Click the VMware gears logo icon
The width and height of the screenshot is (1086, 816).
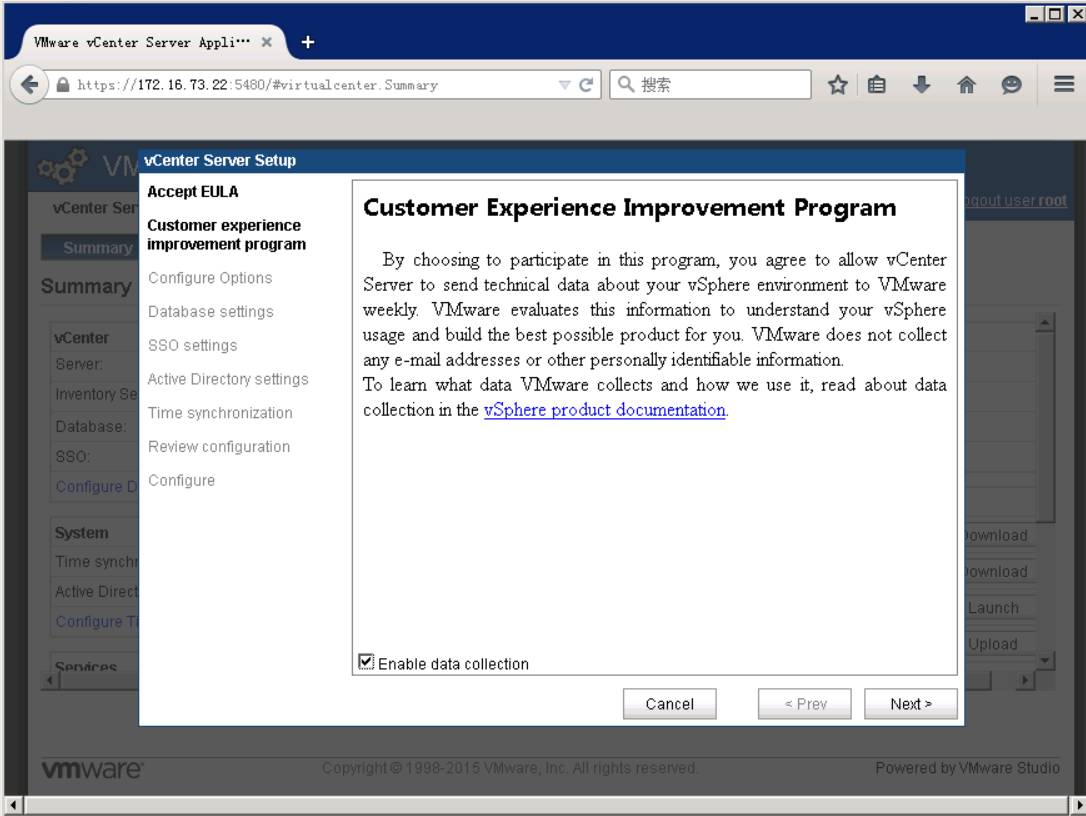point(63,166)
